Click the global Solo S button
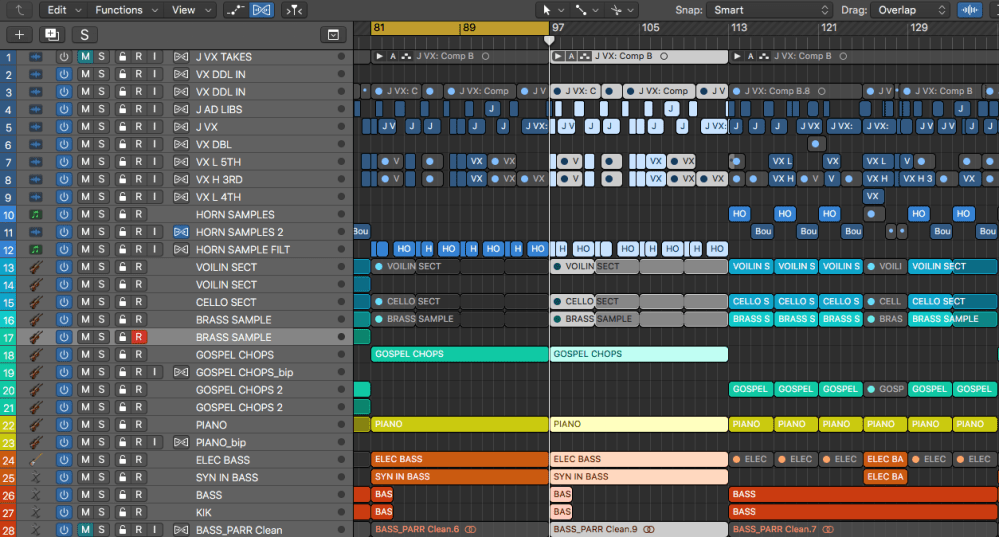Screen dimensions: 999x537 [83, 35]
